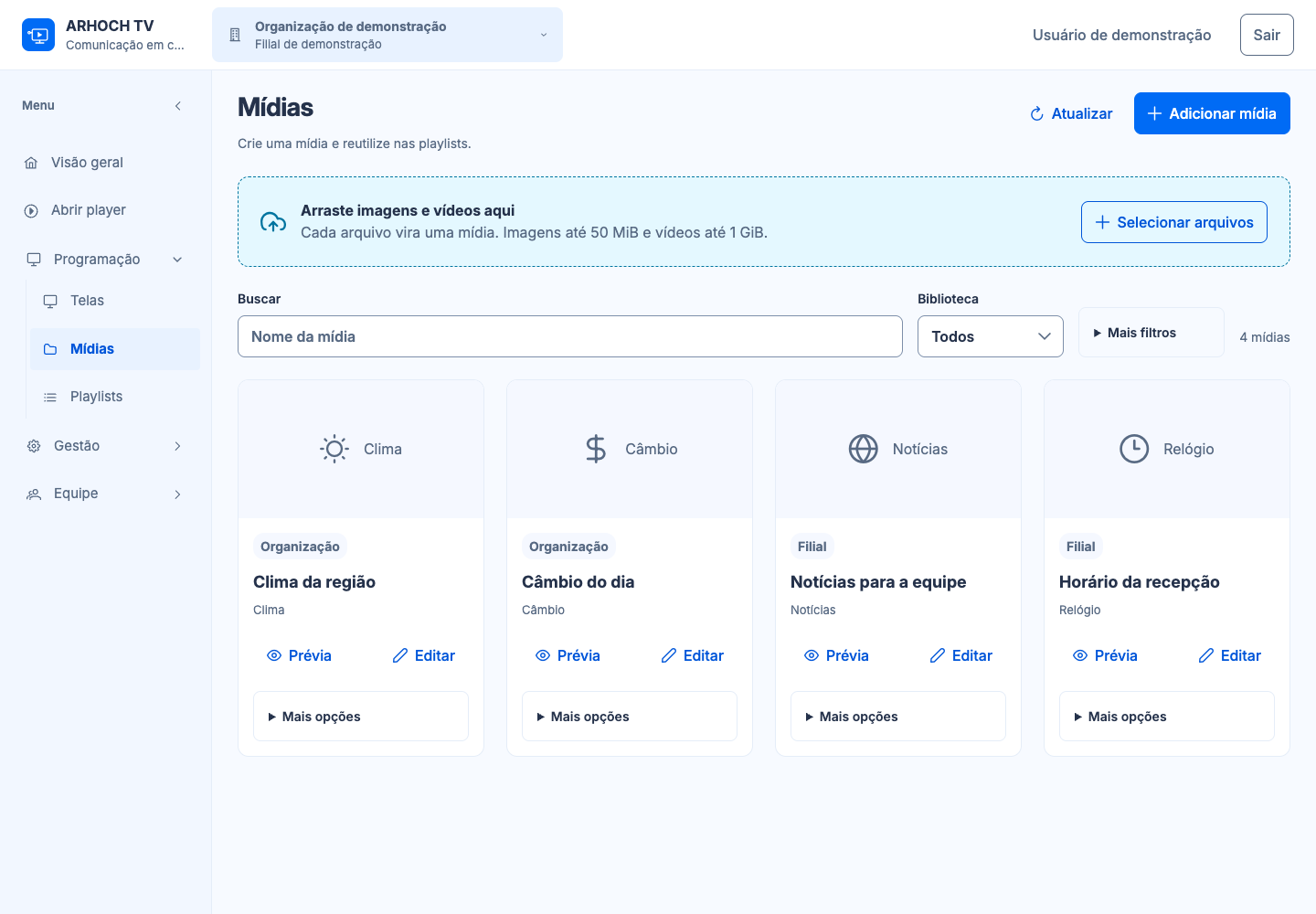The height and width of the screenshot is (914, 1316).
Task: Preview the Notícias para a equipe media
Action: click(x=836, y=655)
